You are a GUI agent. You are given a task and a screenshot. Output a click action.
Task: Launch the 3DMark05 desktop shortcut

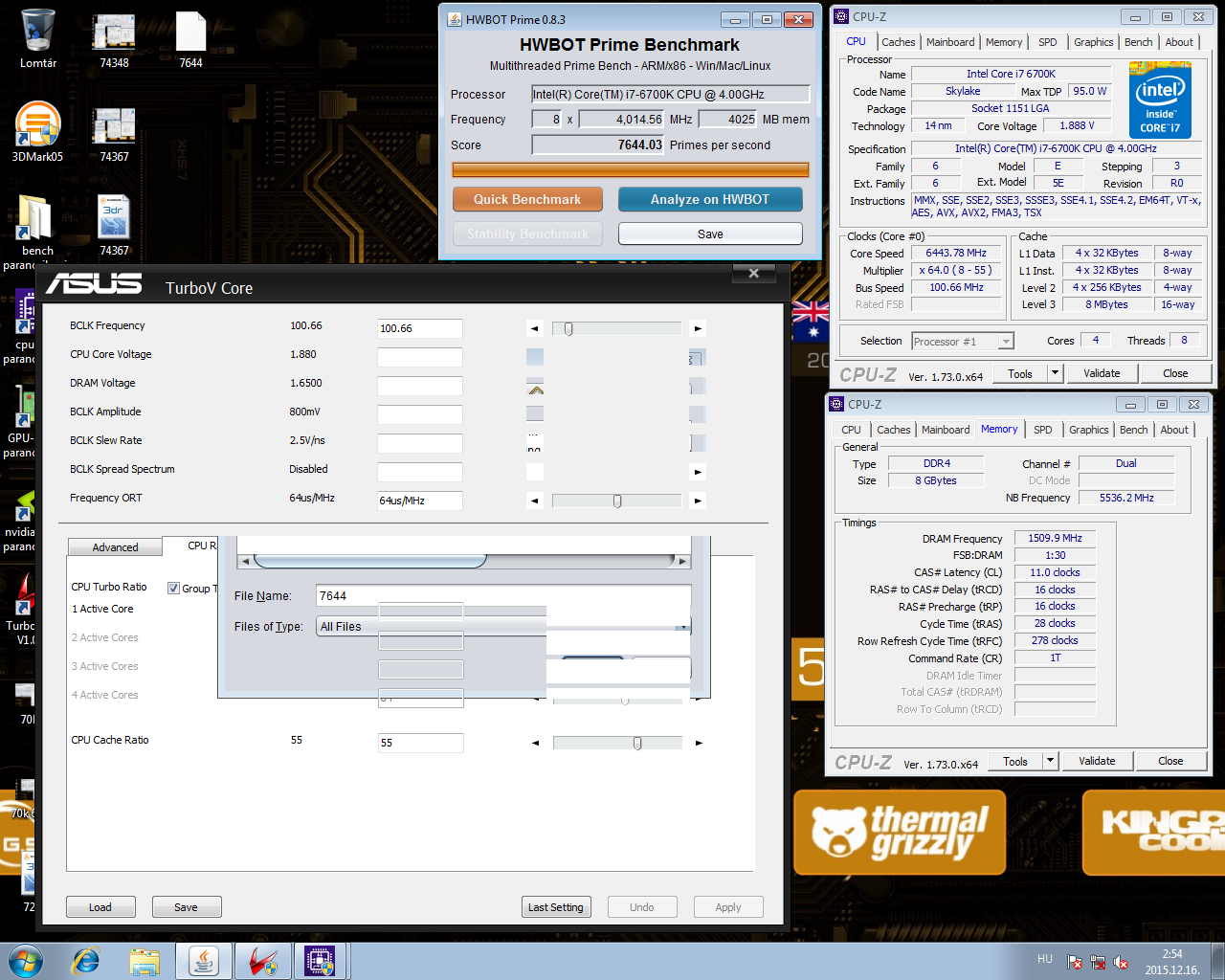pos(37,129)
